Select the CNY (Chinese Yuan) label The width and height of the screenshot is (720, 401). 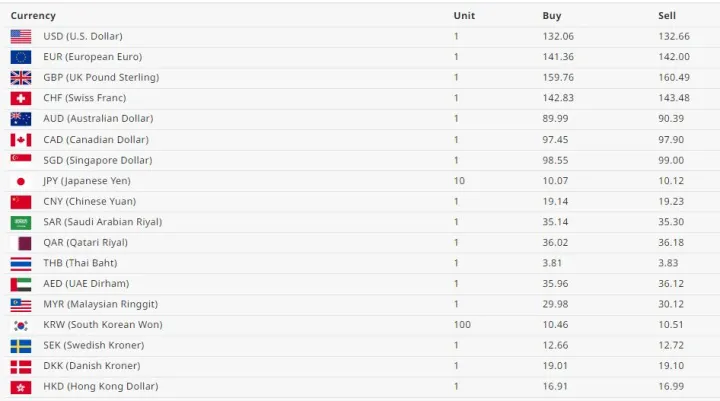click(x=92, y=201)
